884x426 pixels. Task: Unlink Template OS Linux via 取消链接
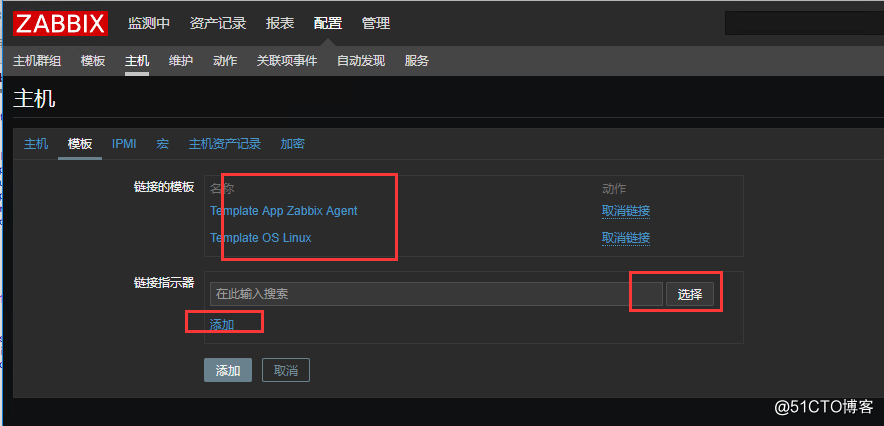(x=626, y=238)
